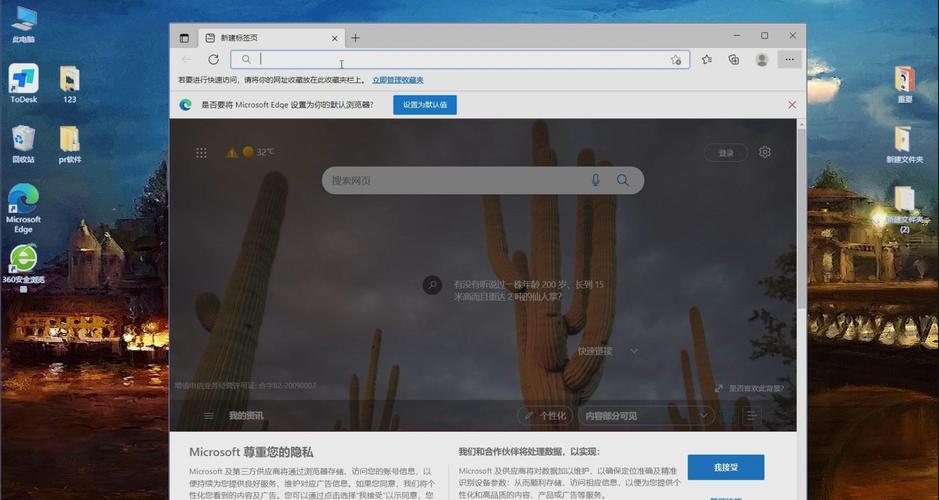Image resolution: width=939 pixels, height=500 pixels.
Task: Open the user profile avatar
Action: (x=762, y=59)
